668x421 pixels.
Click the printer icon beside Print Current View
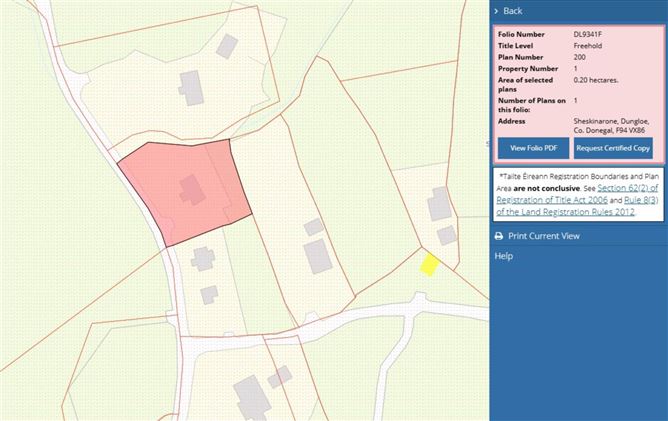coord(499,236)
